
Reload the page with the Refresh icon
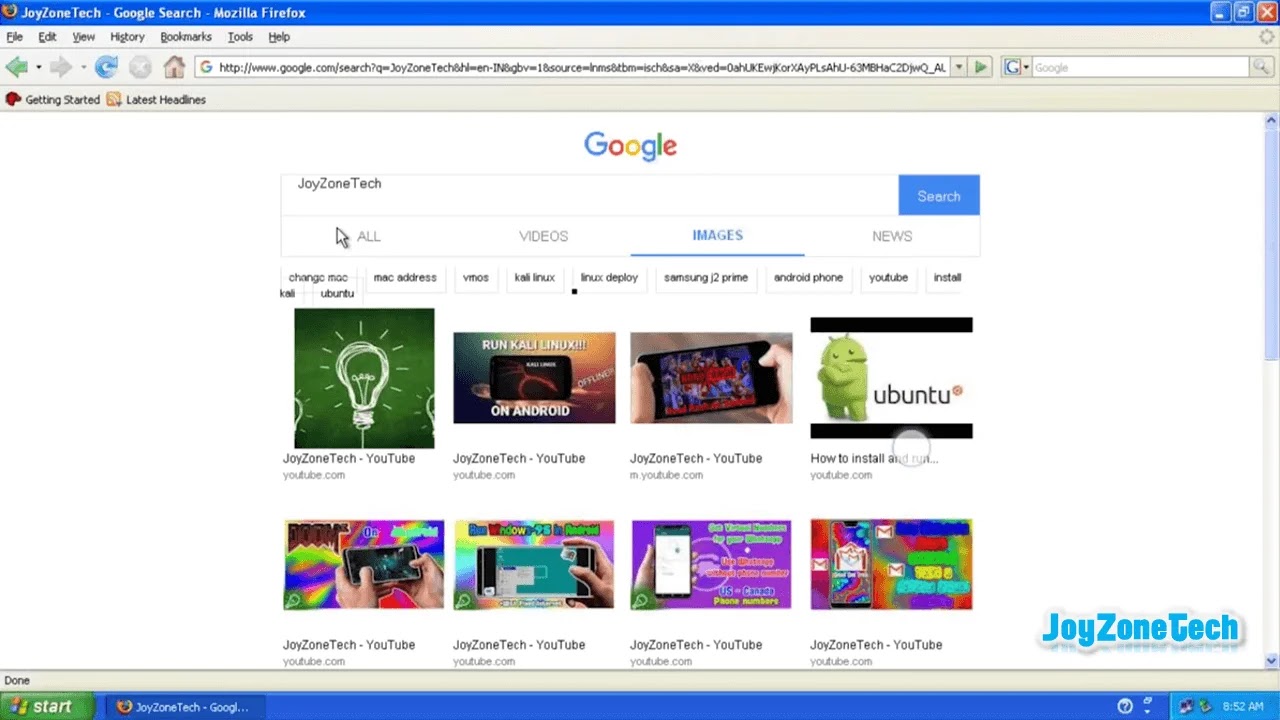106,67
